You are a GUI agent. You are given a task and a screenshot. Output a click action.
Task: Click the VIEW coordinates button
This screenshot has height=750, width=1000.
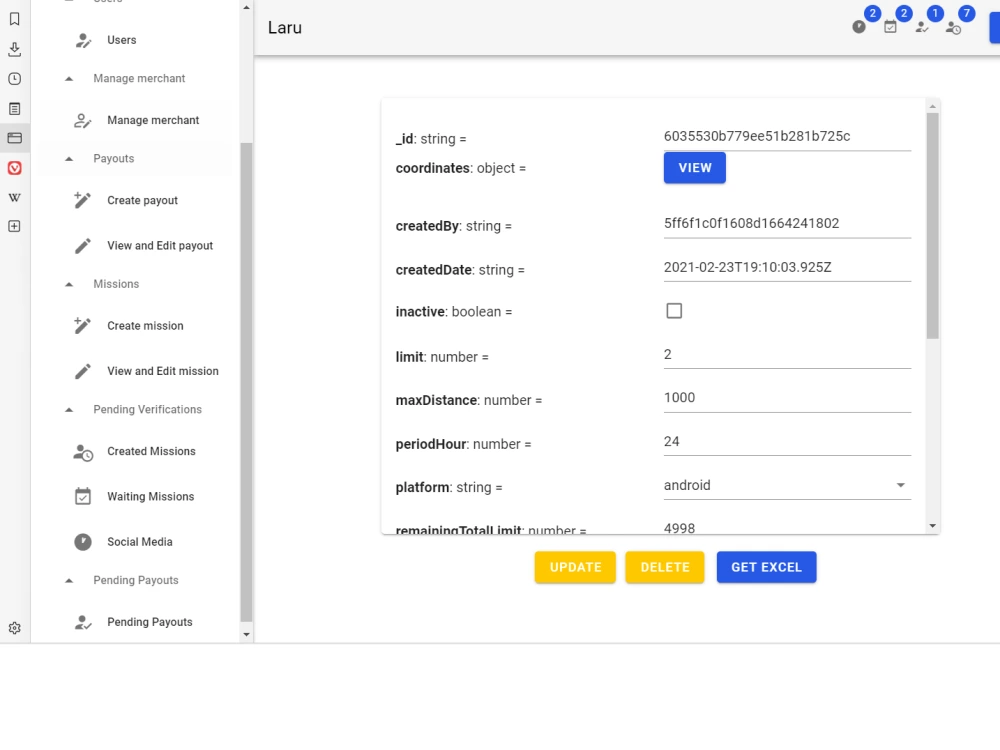click(695, 168)
